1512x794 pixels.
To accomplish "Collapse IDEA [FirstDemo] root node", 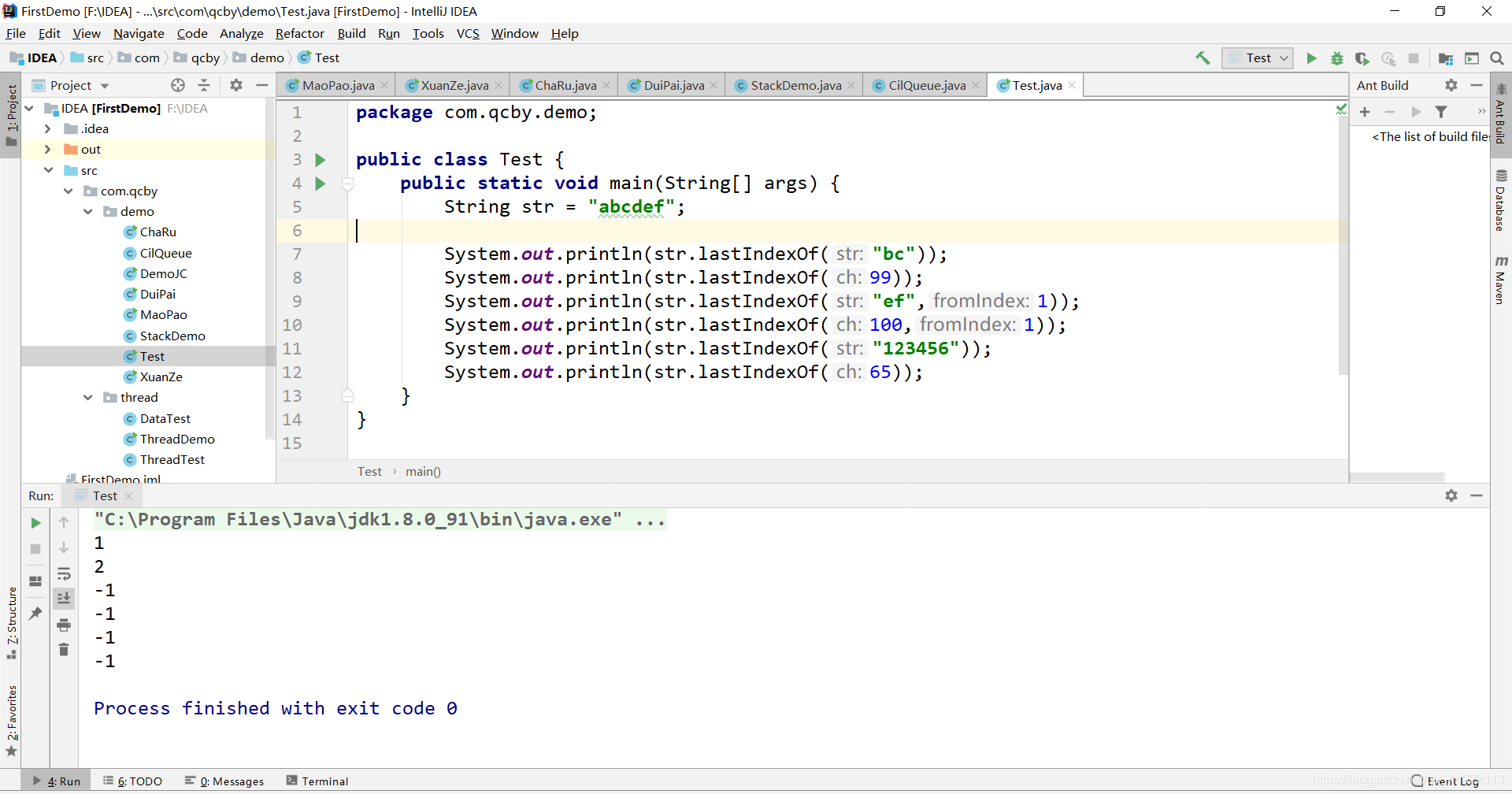I will click(x=29, y=108).
